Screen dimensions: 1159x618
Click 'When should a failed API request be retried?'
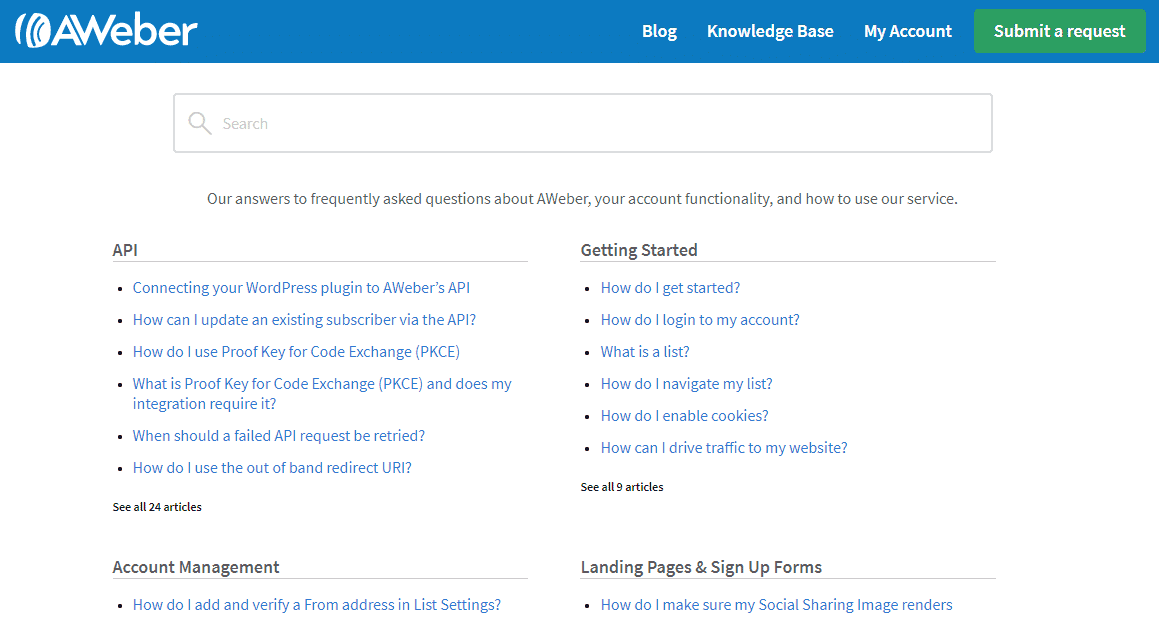(278, 435)
